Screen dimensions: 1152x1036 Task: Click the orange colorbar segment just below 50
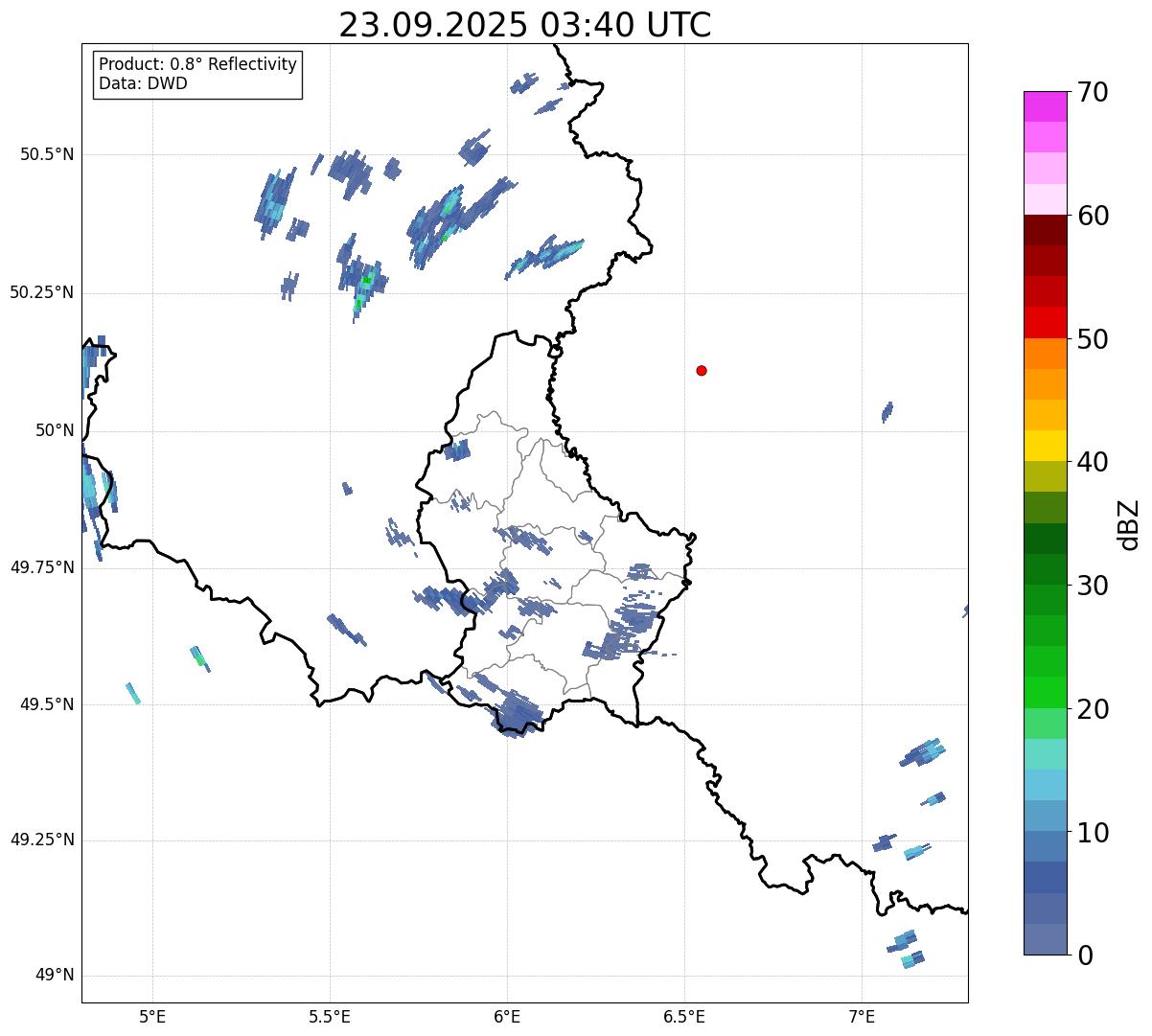1045,354
